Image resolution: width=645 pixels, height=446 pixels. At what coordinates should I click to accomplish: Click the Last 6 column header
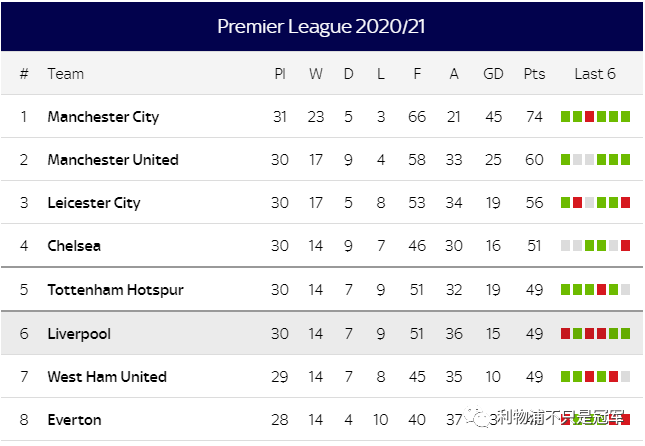595,74
